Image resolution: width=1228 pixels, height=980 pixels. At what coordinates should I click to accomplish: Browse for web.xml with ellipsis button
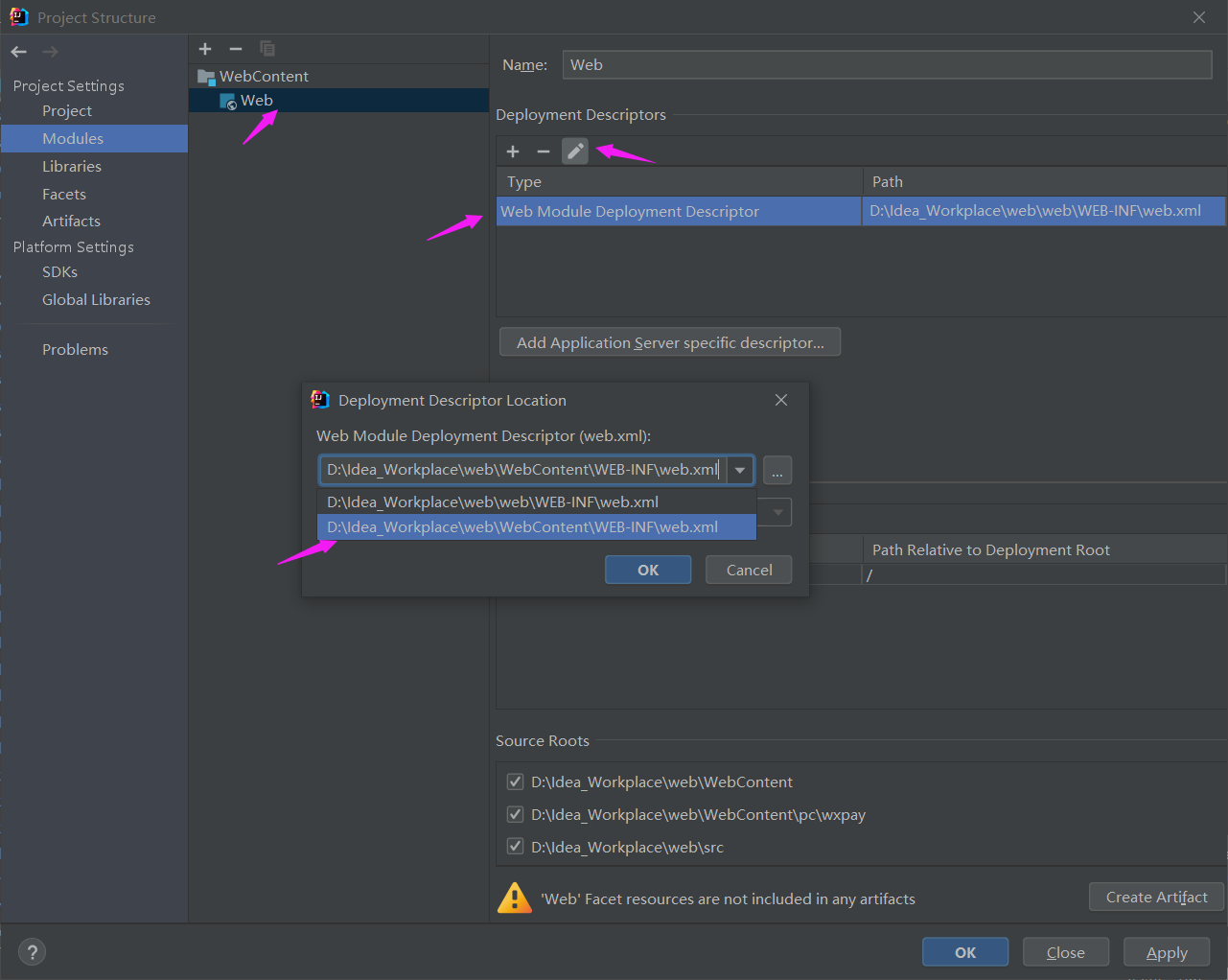pyautogui.click(x=777, y=470)
